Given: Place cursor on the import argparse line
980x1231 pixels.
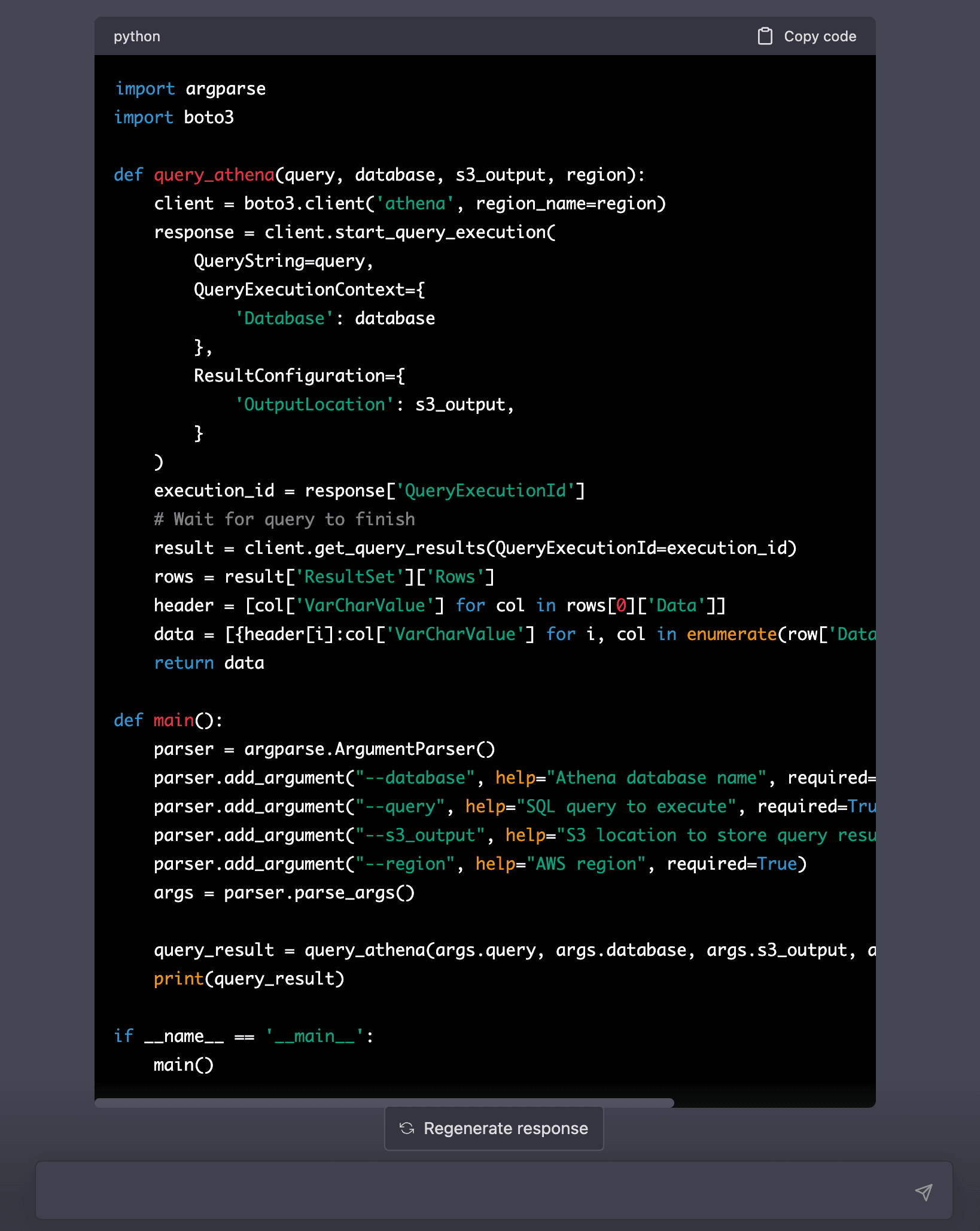Looking at the screenshot, I should coord(190,89).
